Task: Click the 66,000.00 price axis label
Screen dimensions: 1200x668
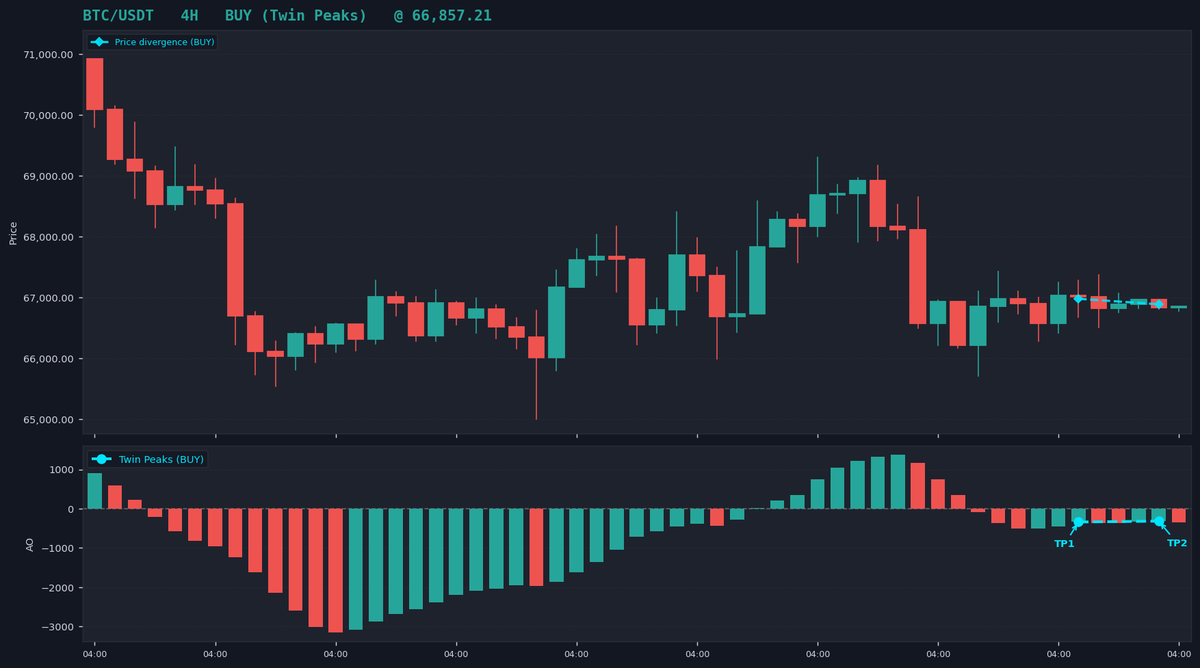Action: tap(47, 360)
